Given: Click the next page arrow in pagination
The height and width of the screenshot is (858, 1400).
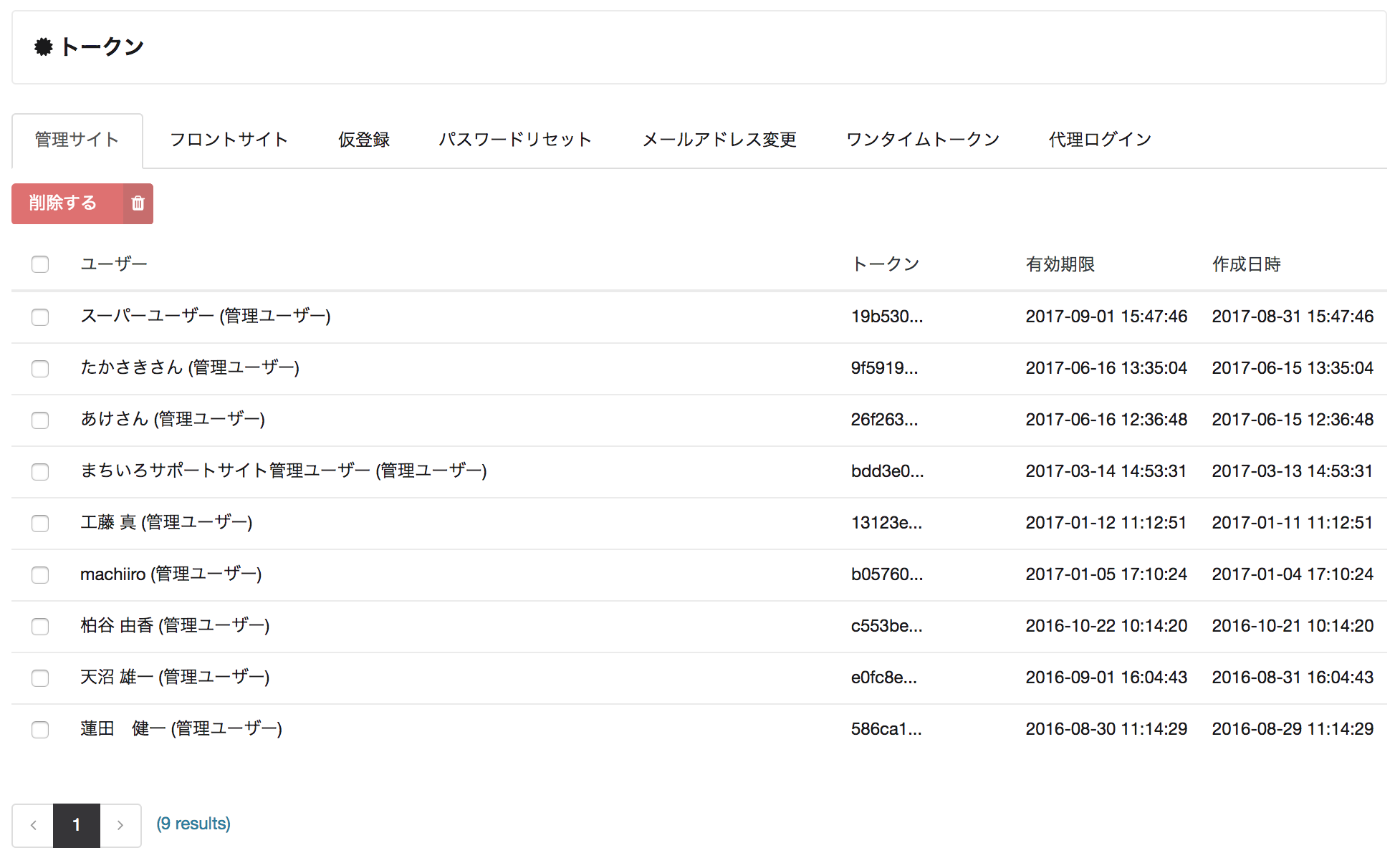Looking at the screenshot, I should (120, 825).
